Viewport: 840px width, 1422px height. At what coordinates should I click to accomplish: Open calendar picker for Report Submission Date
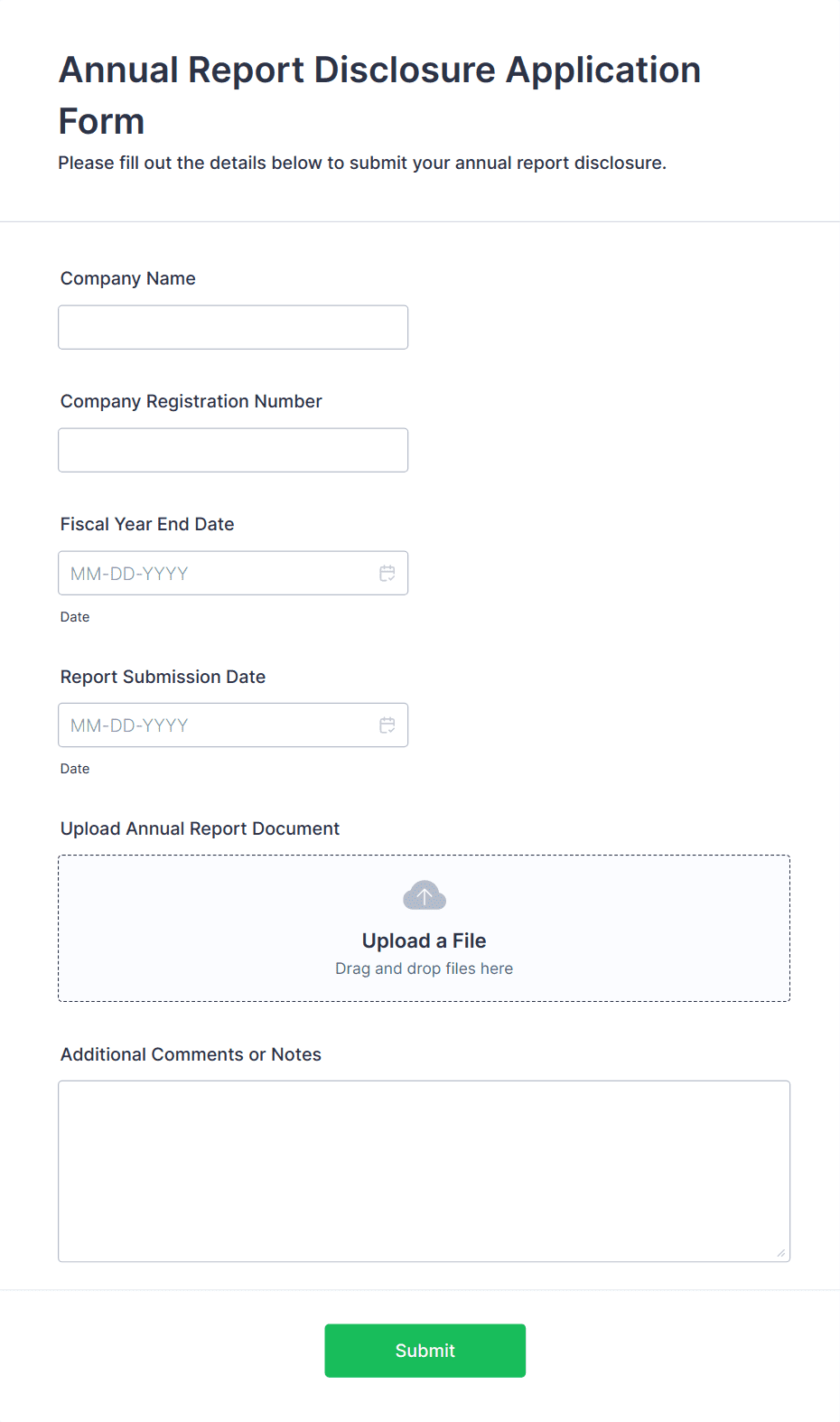(x=387, y=725)
